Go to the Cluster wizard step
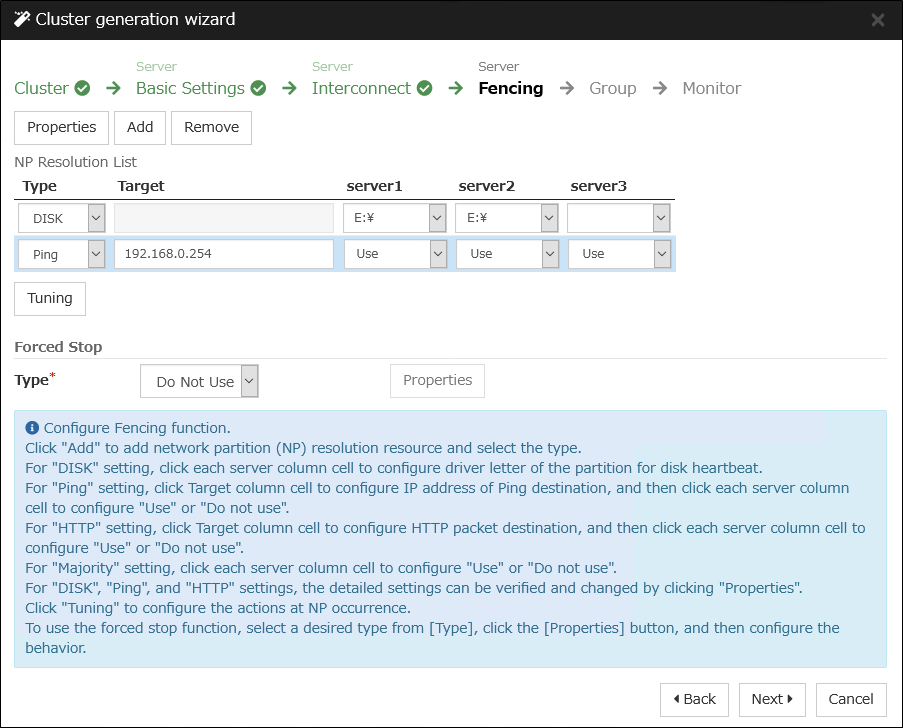The height and width of the screenshot is (728, 903). [42, 88]
